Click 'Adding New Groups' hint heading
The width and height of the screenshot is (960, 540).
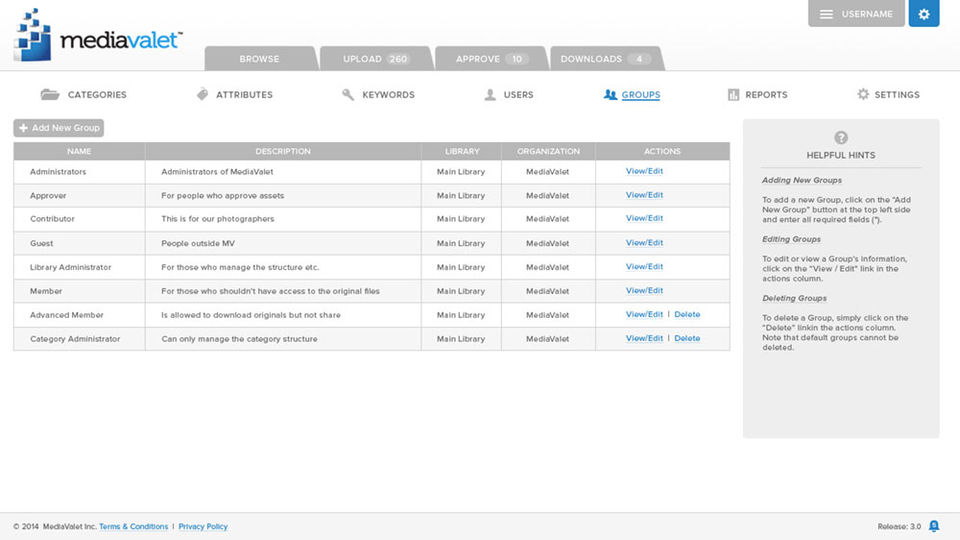pos(801,180)
